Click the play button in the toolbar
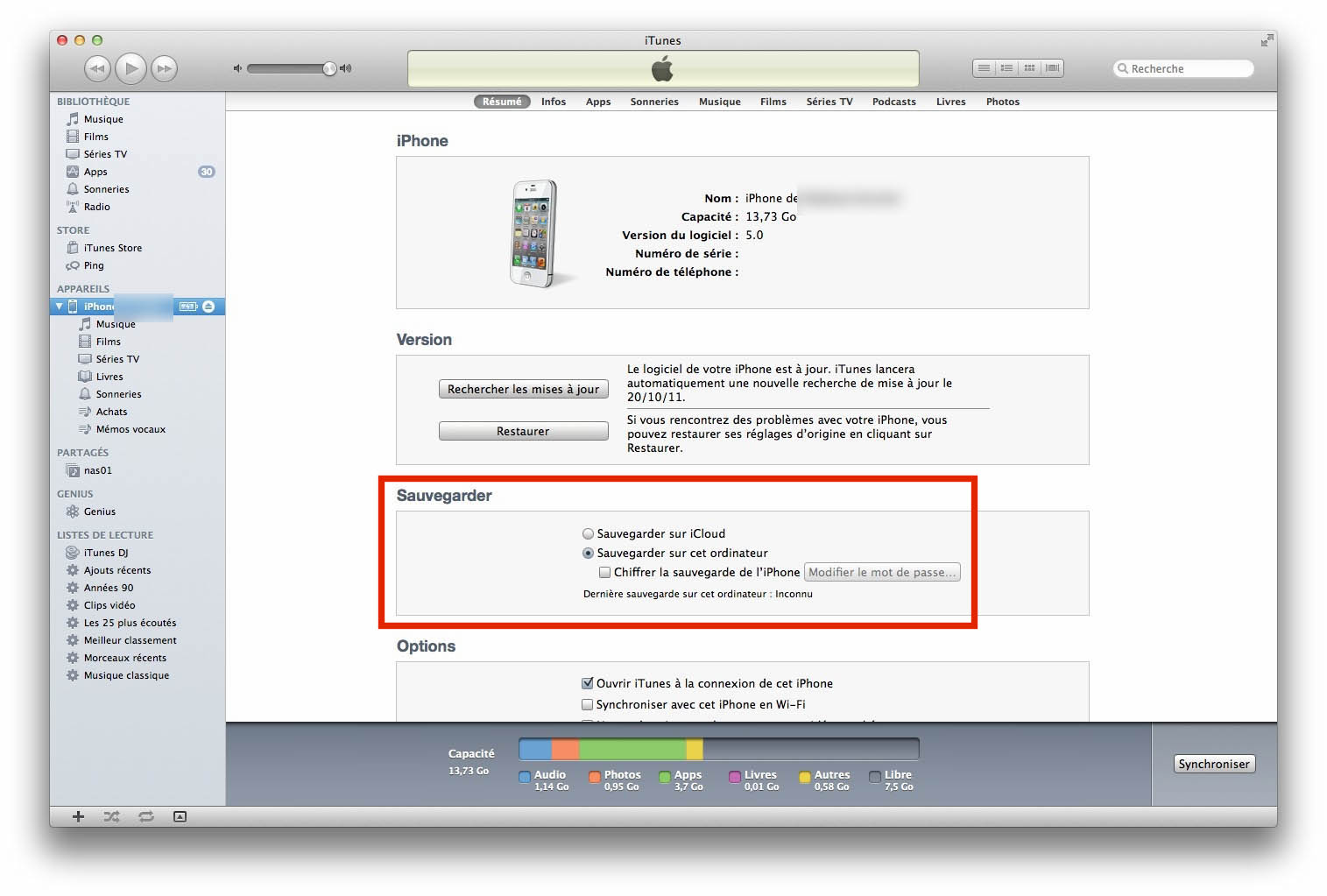Image resolution: width=1327 pixels, height=896 pixels. tap(131, 68)
